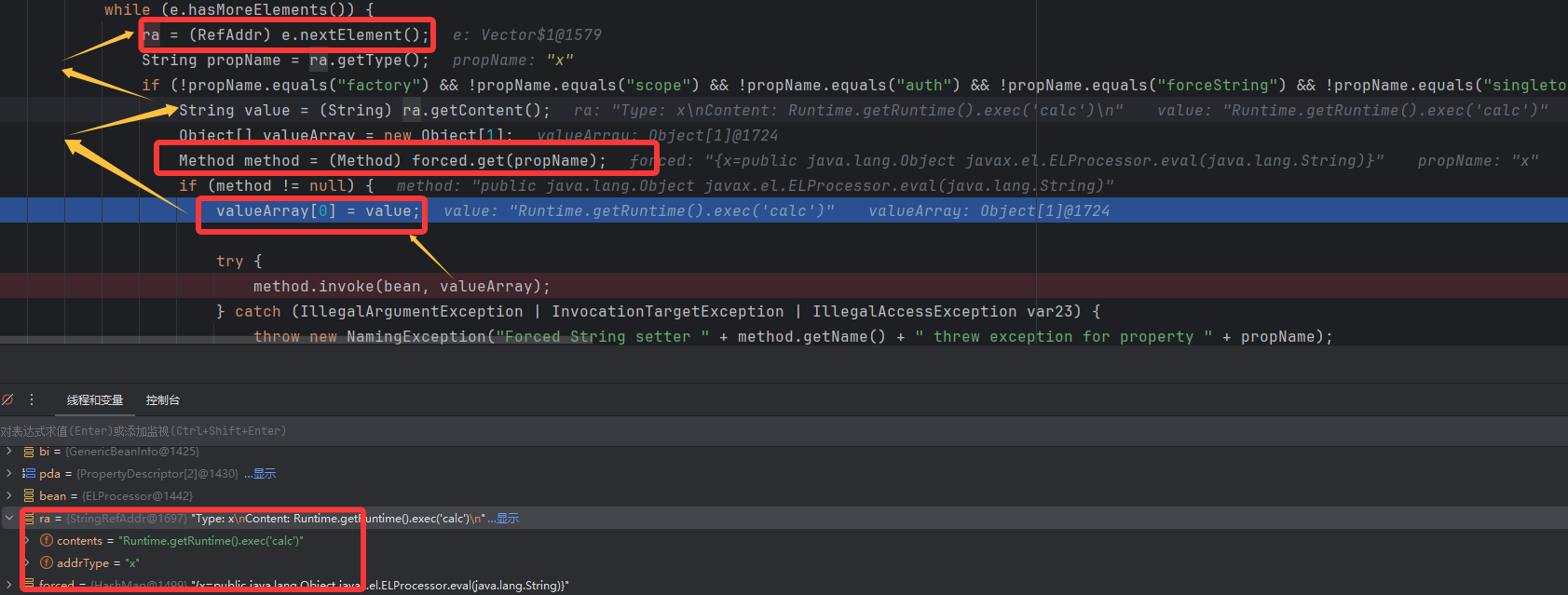The image size is (1568, 595).
Task: Click the method.invoke(bean, valueArray) breakpoint line
Action: tap(401, 287)
